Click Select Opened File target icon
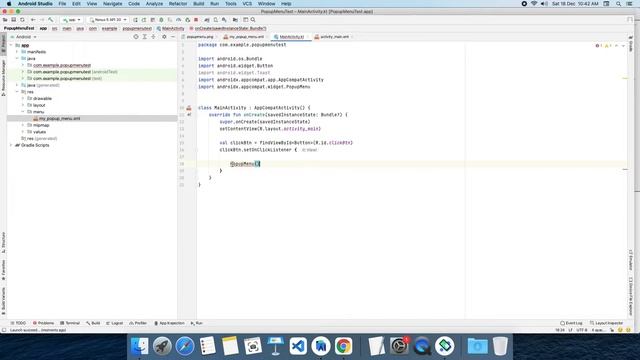This screenshot has height=360, width=640. click(x=136, y=37)
